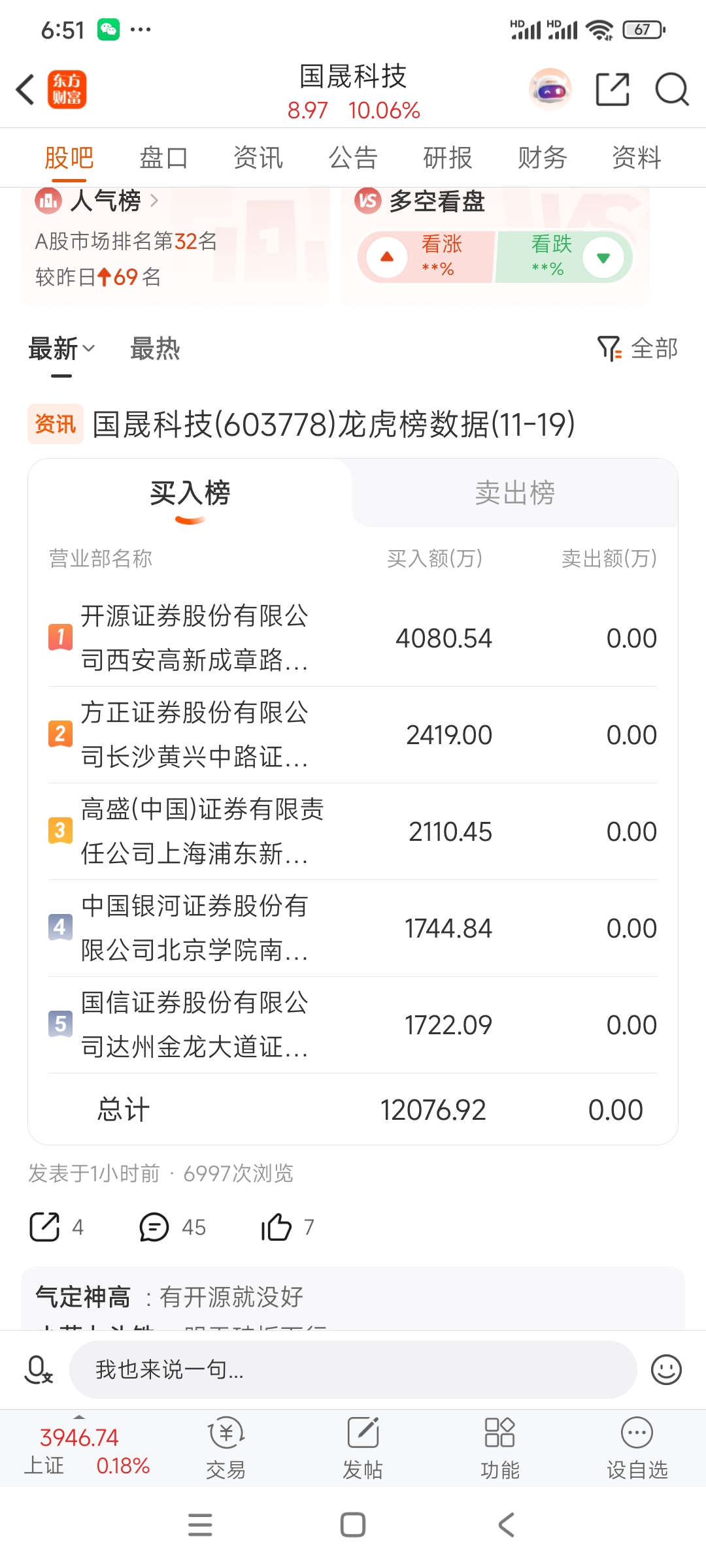
Task: Expand 人气榜 chevron
Action: [154, 200]
